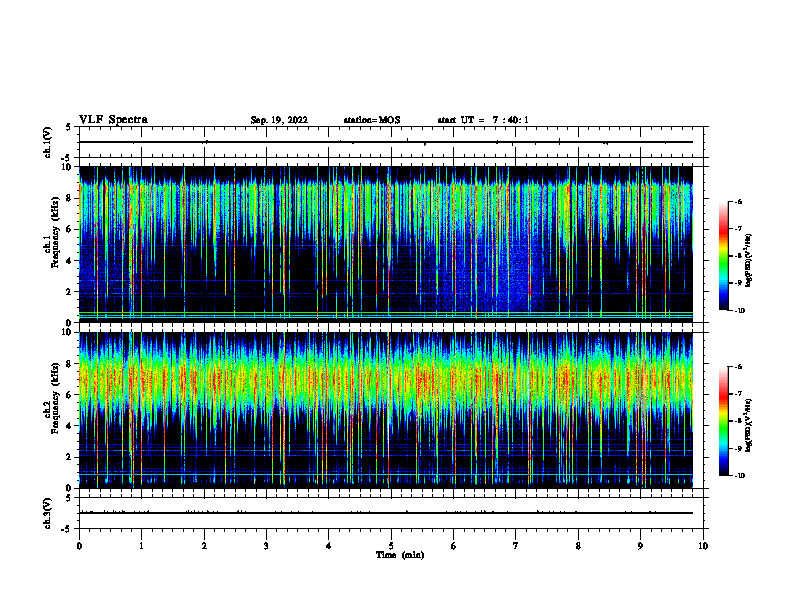Viewport: 792px width, 612px height.
Task: Select the date Sep. 19, 2022
Action: pyautogui.click(x=279, y=120)
